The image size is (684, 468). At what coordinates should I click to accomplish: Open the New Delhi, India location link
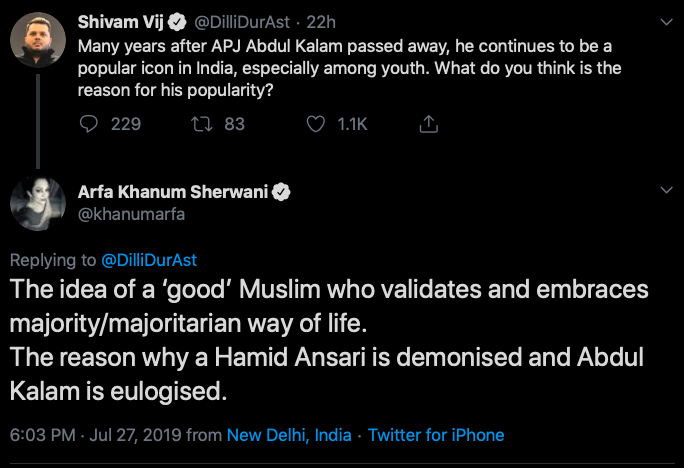point(289,435)
